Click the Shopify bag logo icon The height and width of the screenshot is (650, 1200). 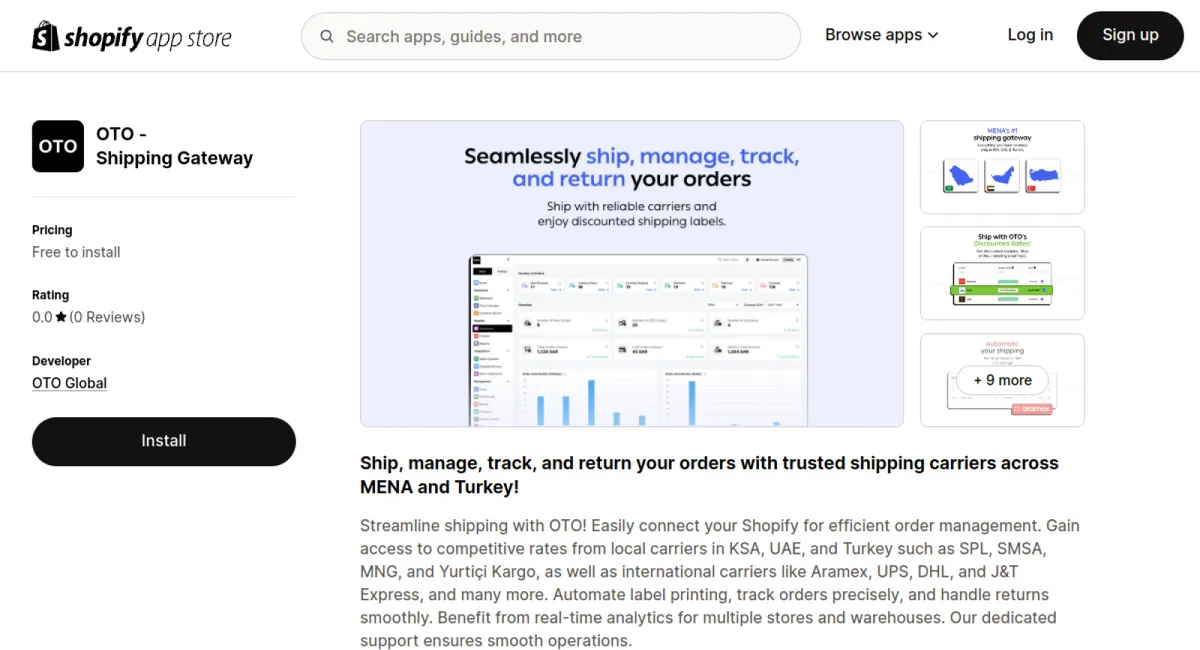(x=46, y=36)
